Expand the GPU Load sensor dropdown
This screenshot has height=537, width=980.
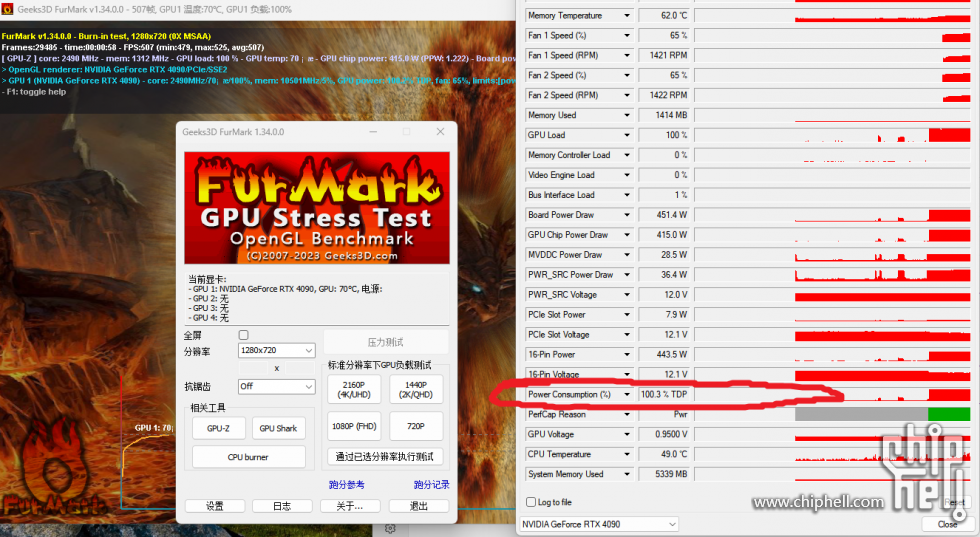(627, 135)
